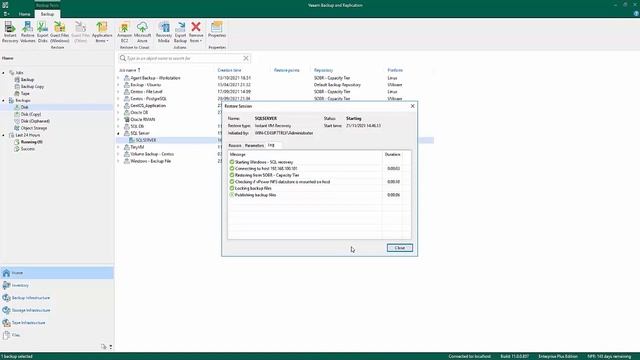Select Backup Copy in the tree
Viewport: 640px width, 360px height.
32,87
